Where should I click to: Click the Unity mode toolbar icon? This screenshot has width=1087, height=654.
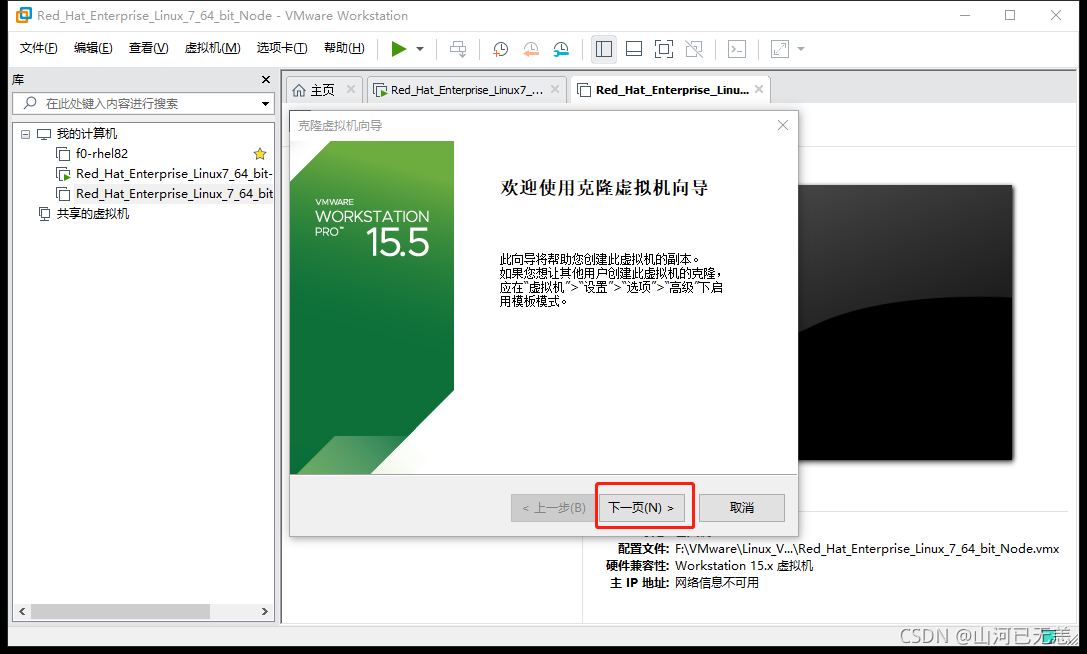coord(694,49)
